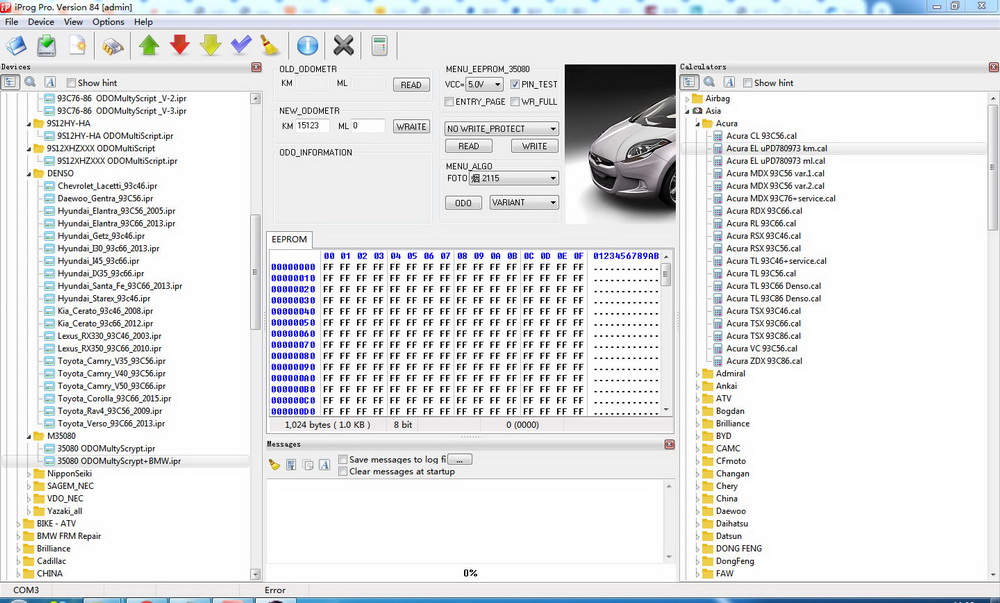Uncheck the PIN_TEST checkbox
This screenshot has width=1000, height=603.
pos(515,84)
